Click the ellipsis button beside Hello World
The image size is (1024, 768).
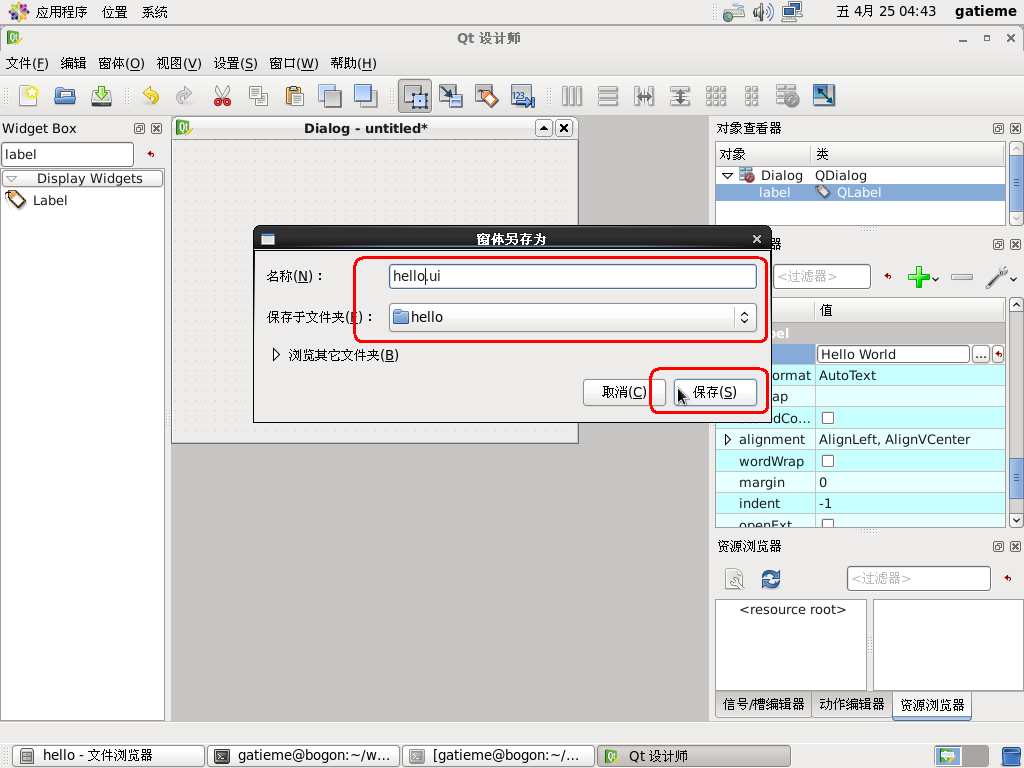(980, 355)
